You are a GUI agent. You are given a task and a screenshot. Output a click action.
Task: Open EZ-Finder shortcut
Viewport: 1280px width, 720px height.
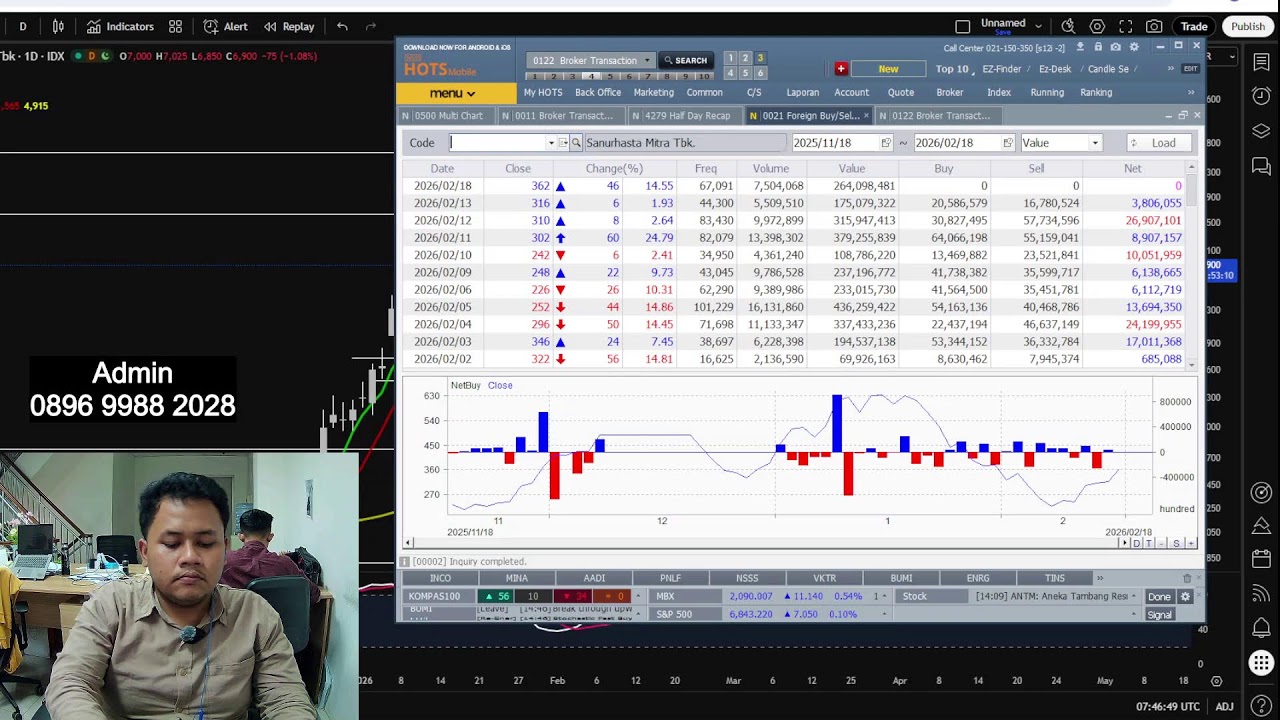1002,69
